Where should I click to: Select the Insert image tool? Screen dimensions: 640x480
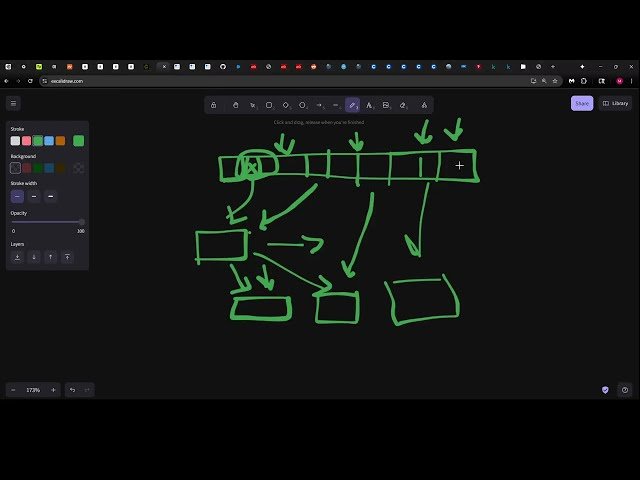click(x=386, y=104)
